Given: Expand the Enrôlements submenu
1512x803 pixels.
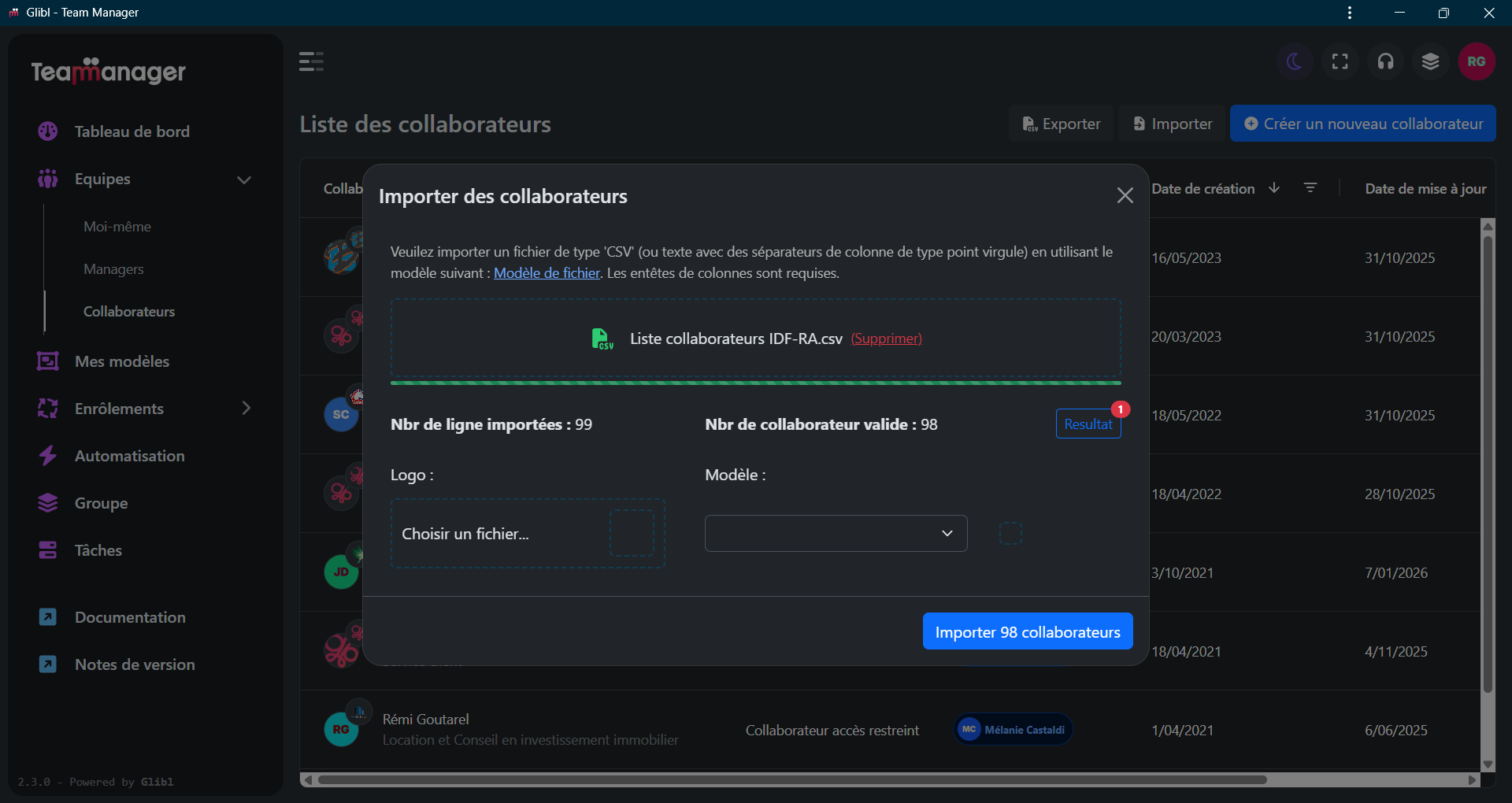Looking at the screenshot, I should [246, 408].
